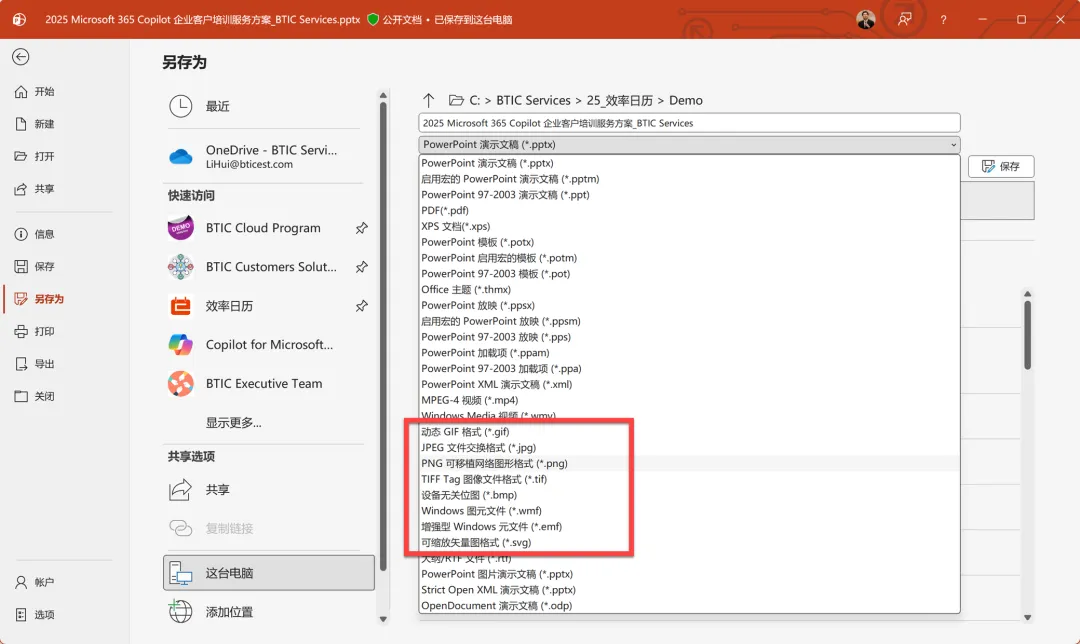Click Demo in the breadcrumb path
1080x644 pixels.
point(685,101)
